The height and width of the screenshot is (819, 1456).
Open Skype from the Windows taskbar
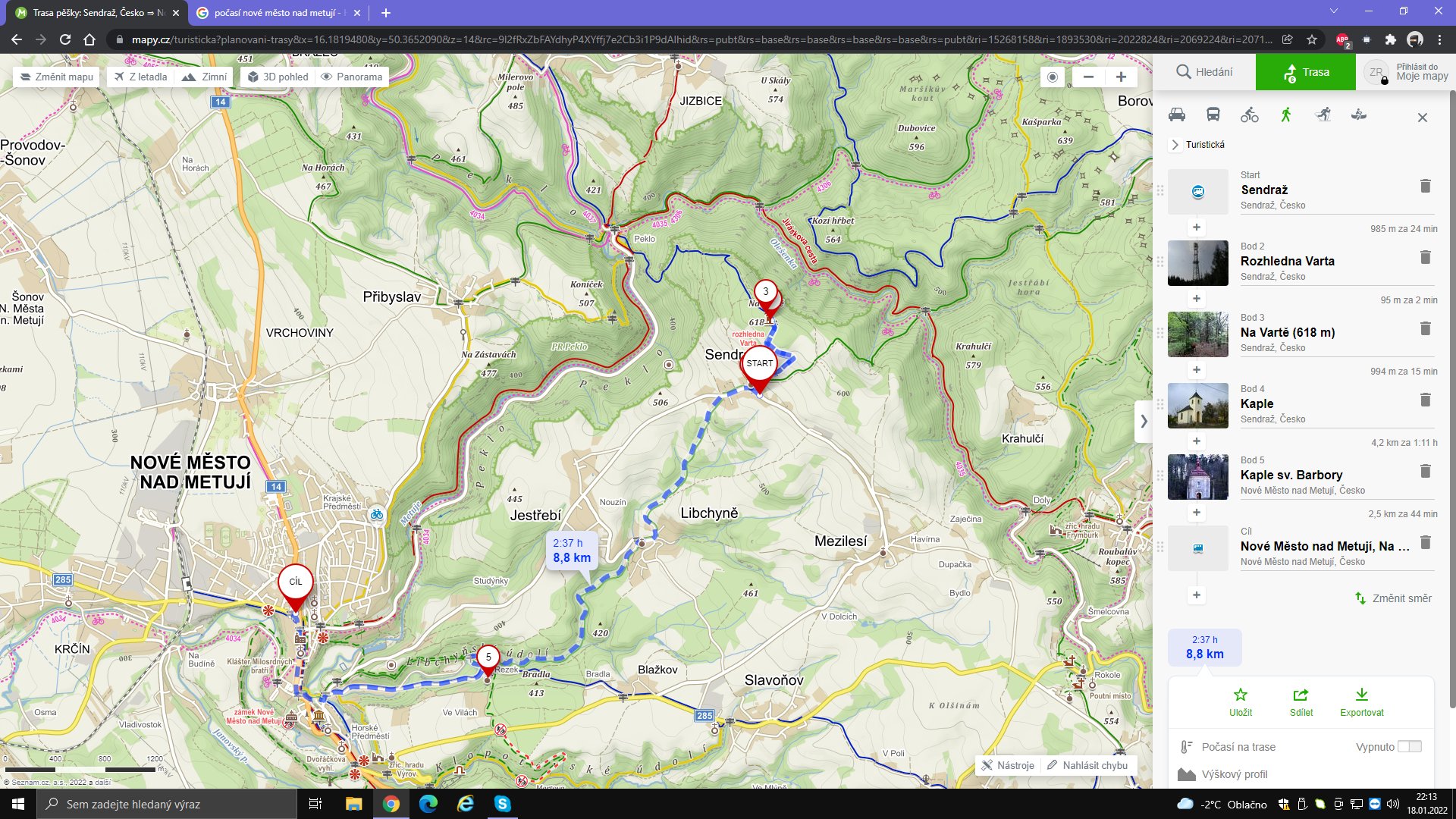[x=502, y=804]
